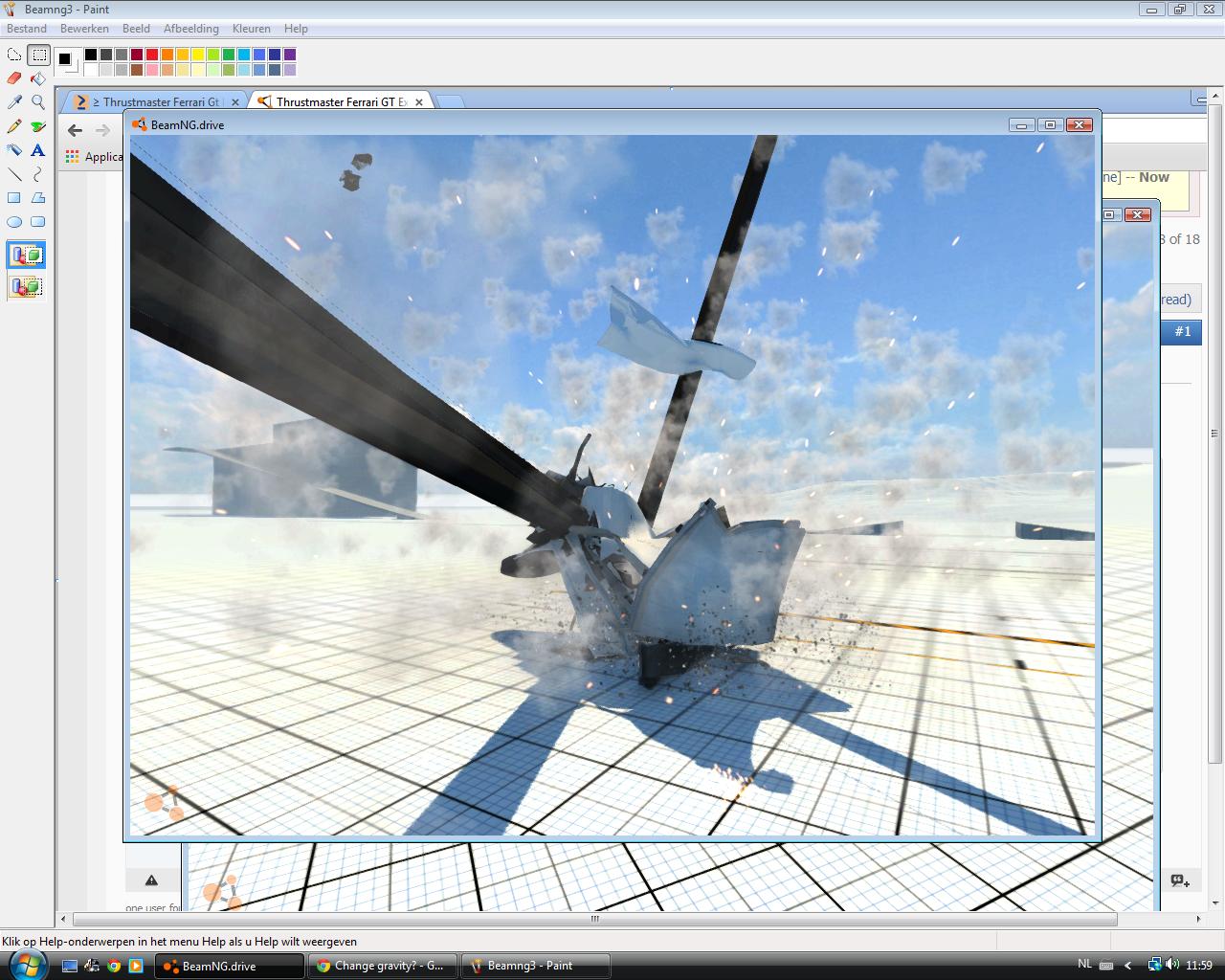Open the Bewerken menu

[x=84, y=29]
